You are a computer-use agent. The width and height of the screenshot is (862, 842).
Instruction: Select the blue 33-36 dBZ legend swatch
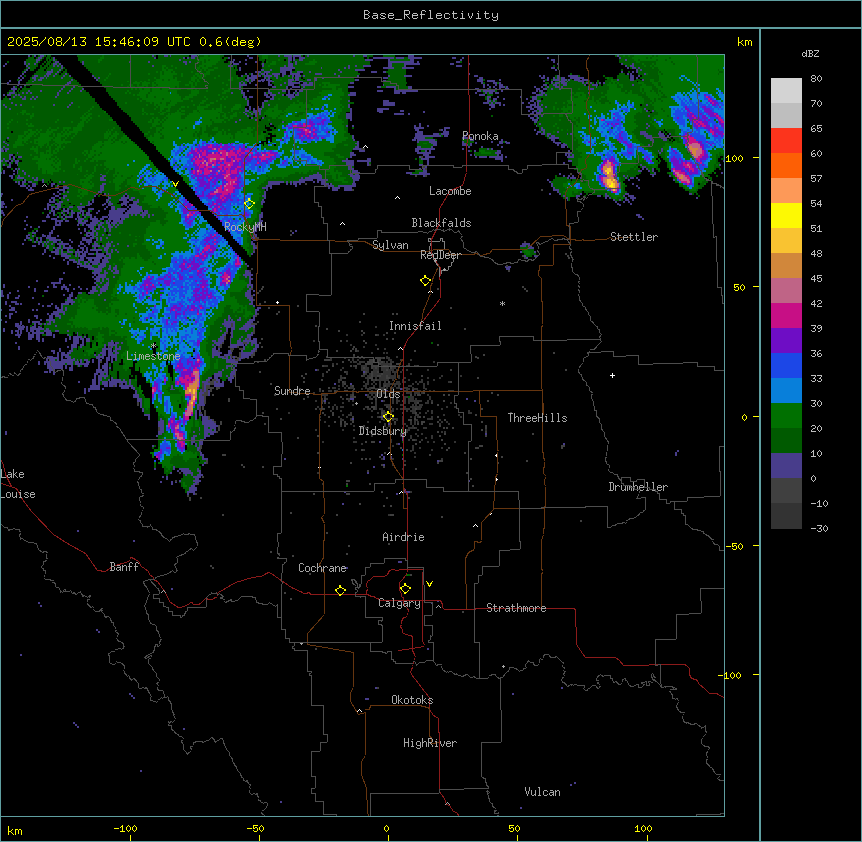[786, 365]
